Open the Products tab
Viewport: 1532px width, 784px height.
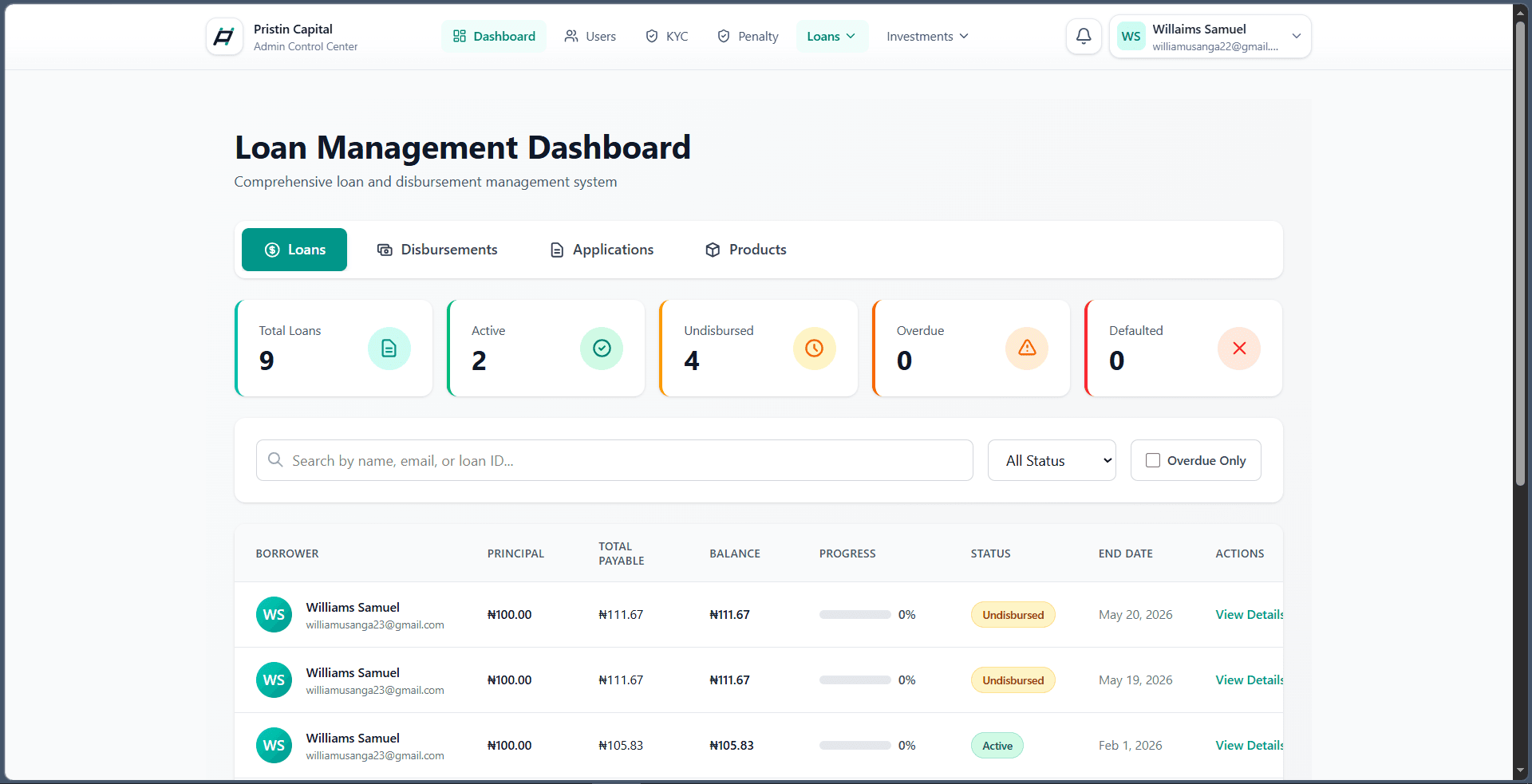(x=746, y=250)
